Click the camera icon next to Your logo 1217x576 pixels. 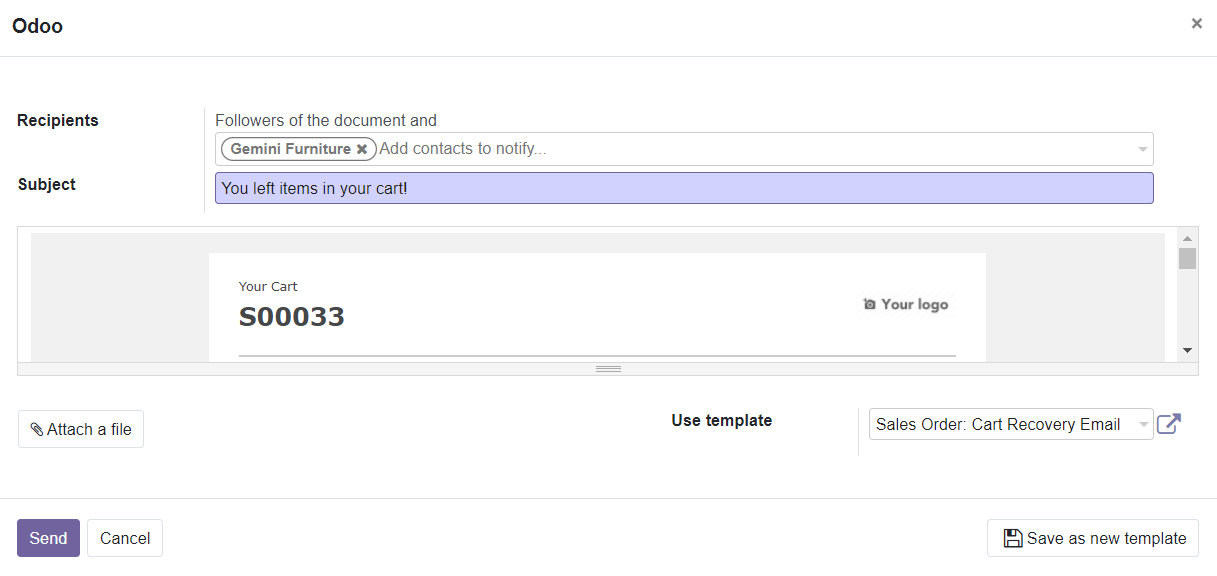click(x=868, y=304)
